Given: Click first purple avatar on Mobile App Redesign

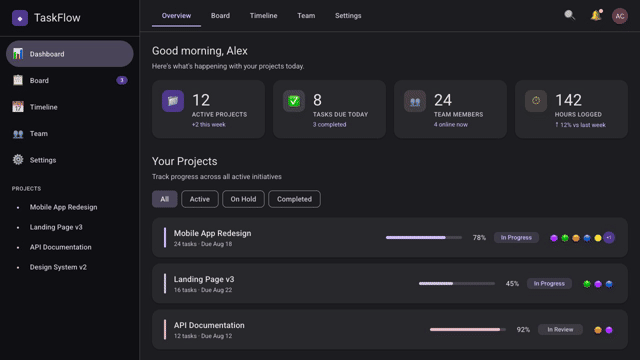Looking at the screenshot, I should (x=554, y=238).
